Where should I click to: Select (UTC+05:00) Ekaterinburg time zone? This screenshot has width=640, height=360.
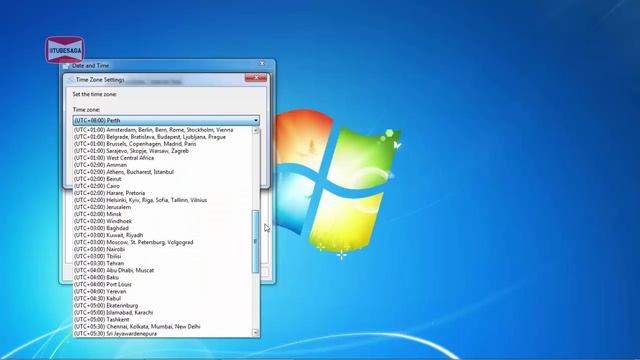(x=163, y=305)
